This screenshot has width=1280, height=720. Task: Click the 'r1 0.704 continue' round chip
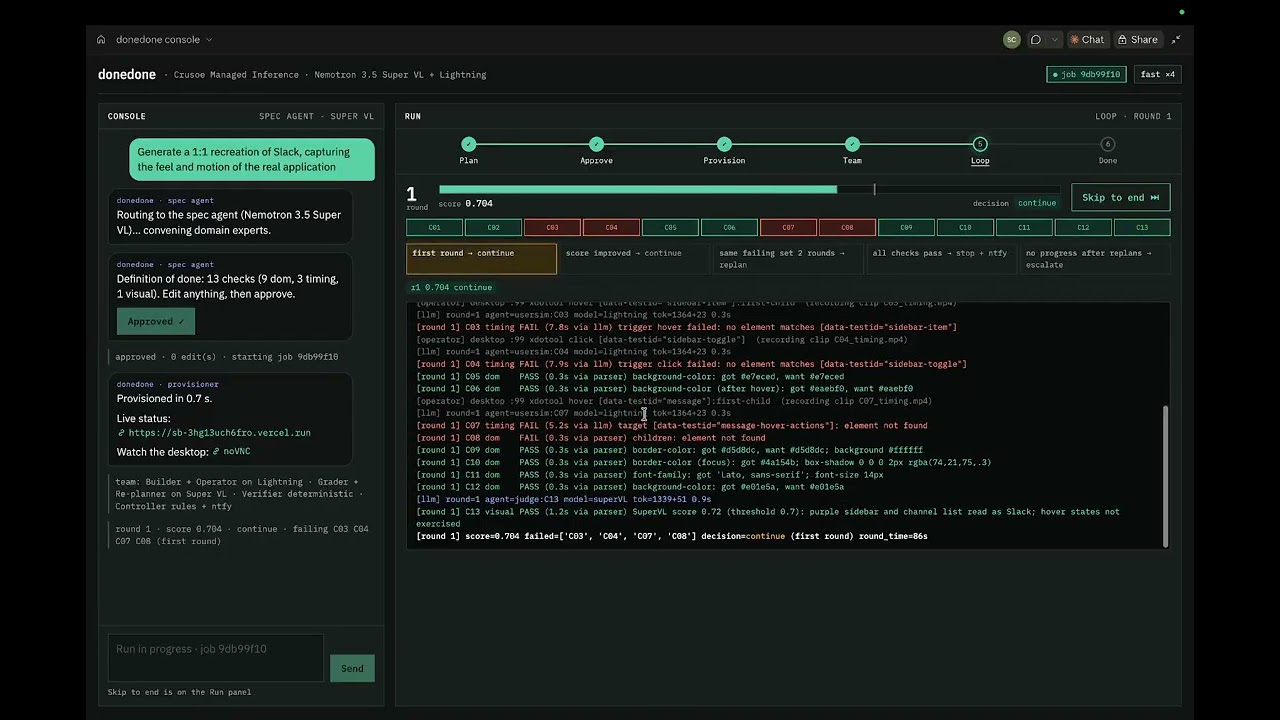point(451,287)
